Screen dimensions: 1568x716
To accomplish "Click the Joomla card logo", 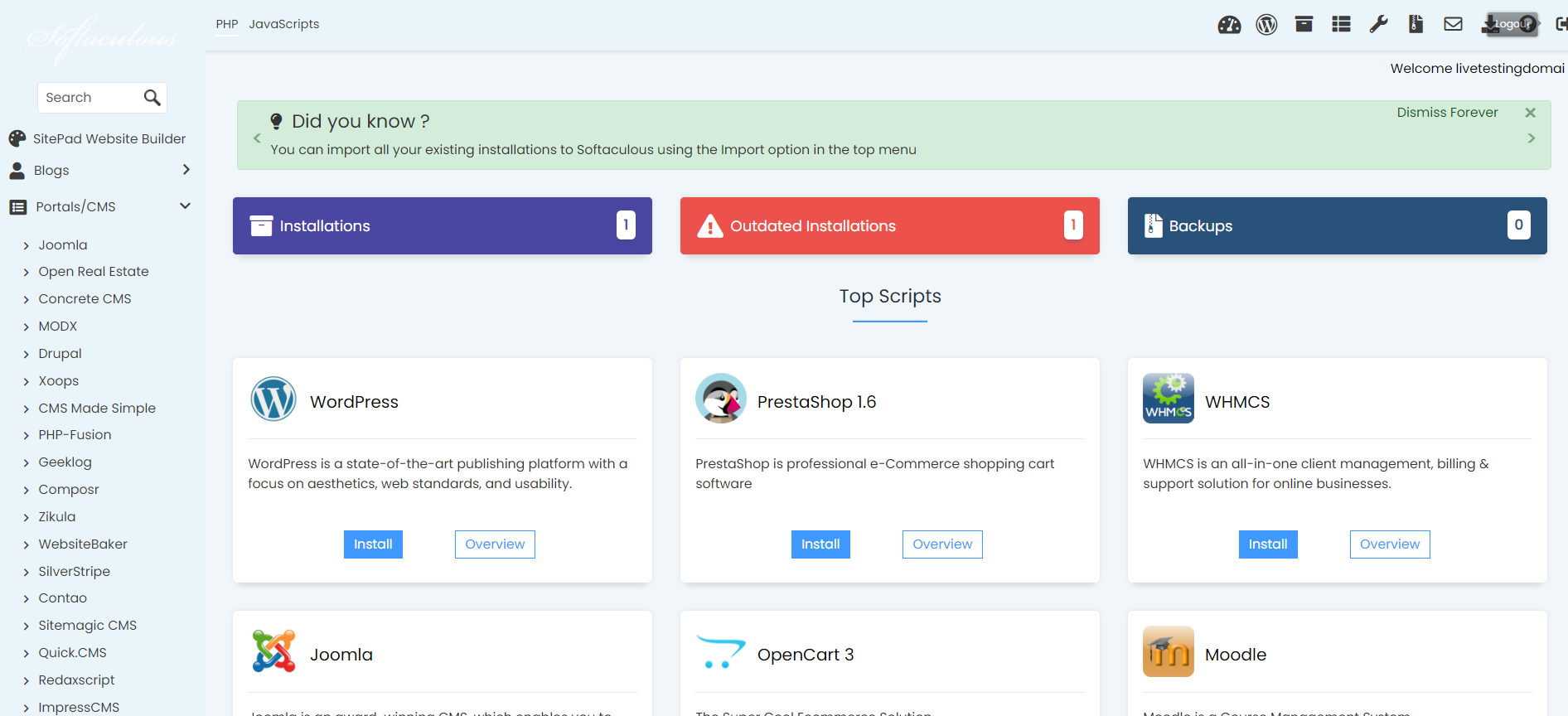I will point(273,651).
